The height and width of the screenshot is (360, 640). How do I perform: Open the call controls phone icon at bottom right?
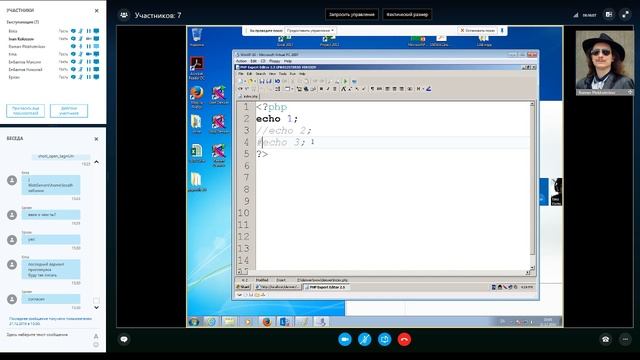click(x=606, y=339)
